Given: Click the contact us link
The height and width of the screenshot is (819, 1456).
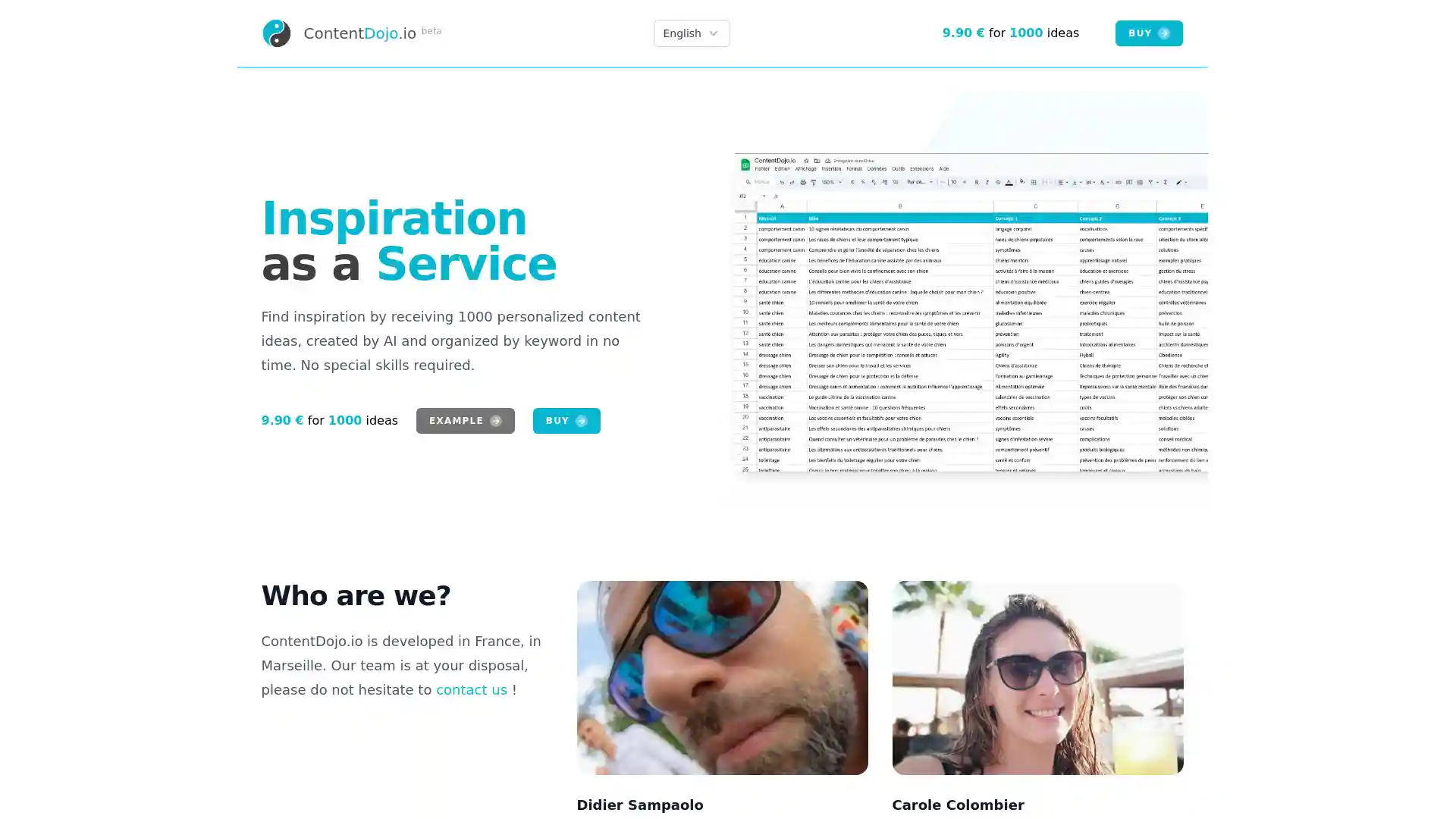Looking at the screenshot, I should click(471, 688).
